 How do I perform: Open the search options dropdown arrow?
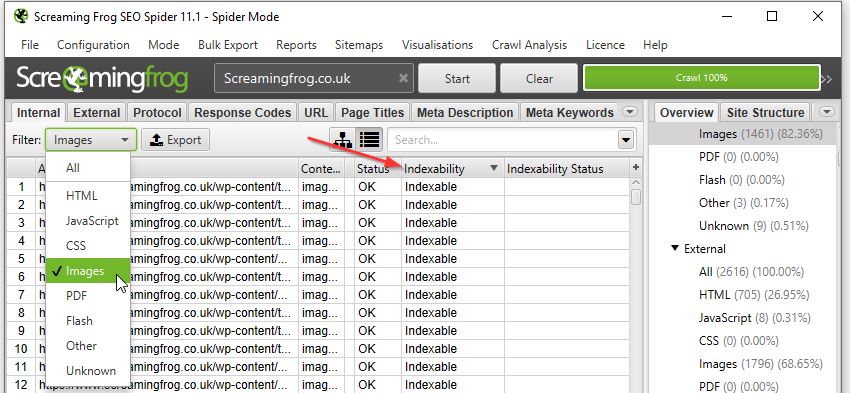pos(626,140)
